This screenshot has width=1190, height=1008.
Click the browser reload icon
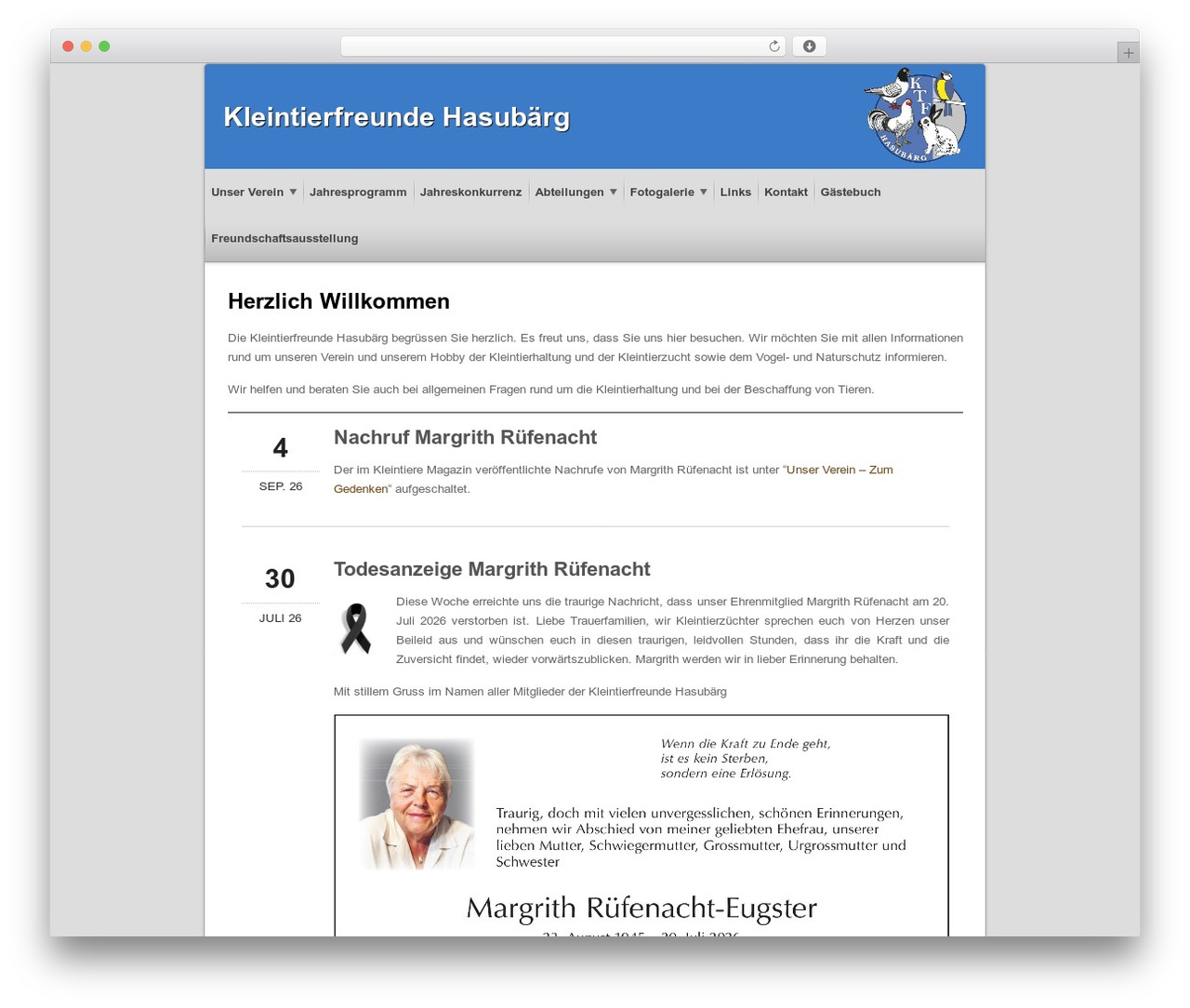click(x=773, y=46)
